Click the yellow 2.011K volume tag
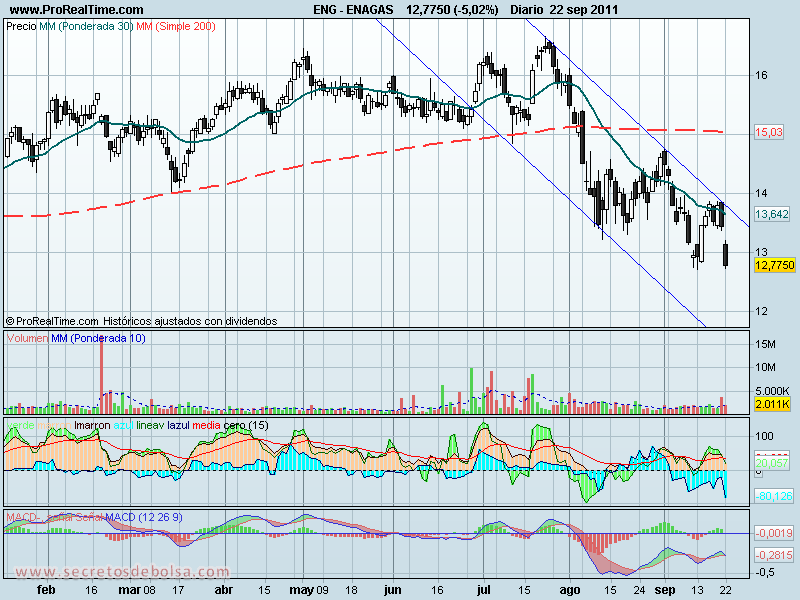The image size is (800, 600). click(x=772, y=405)
